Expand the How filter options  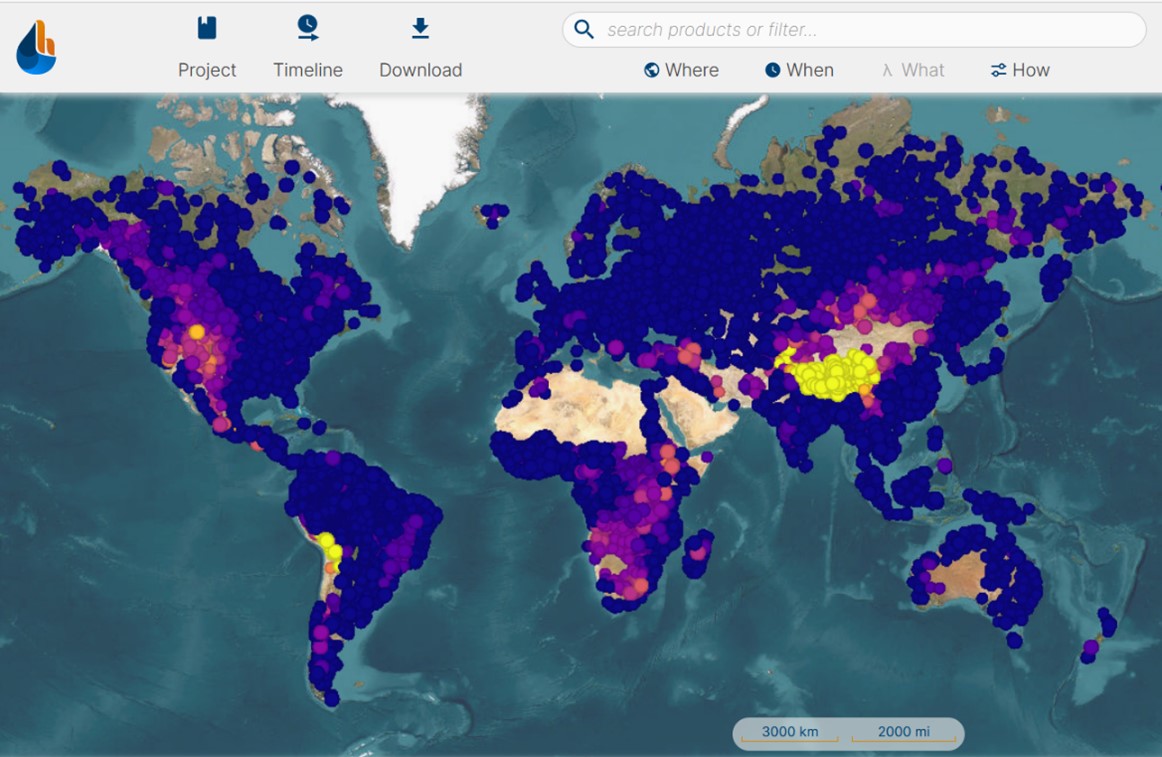[1020, 70]
